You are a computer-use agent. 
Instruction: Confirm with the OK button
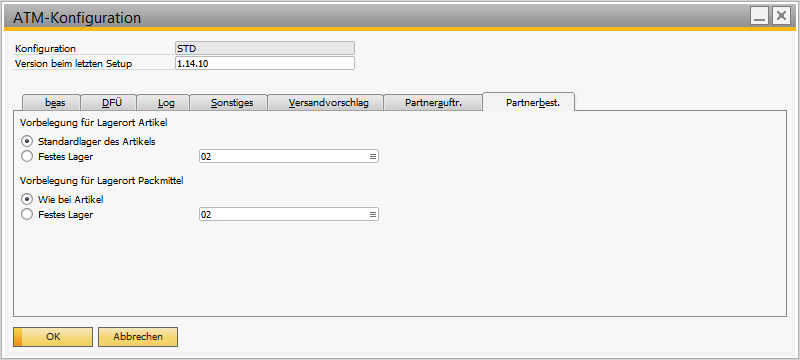[x=53, y=337]
